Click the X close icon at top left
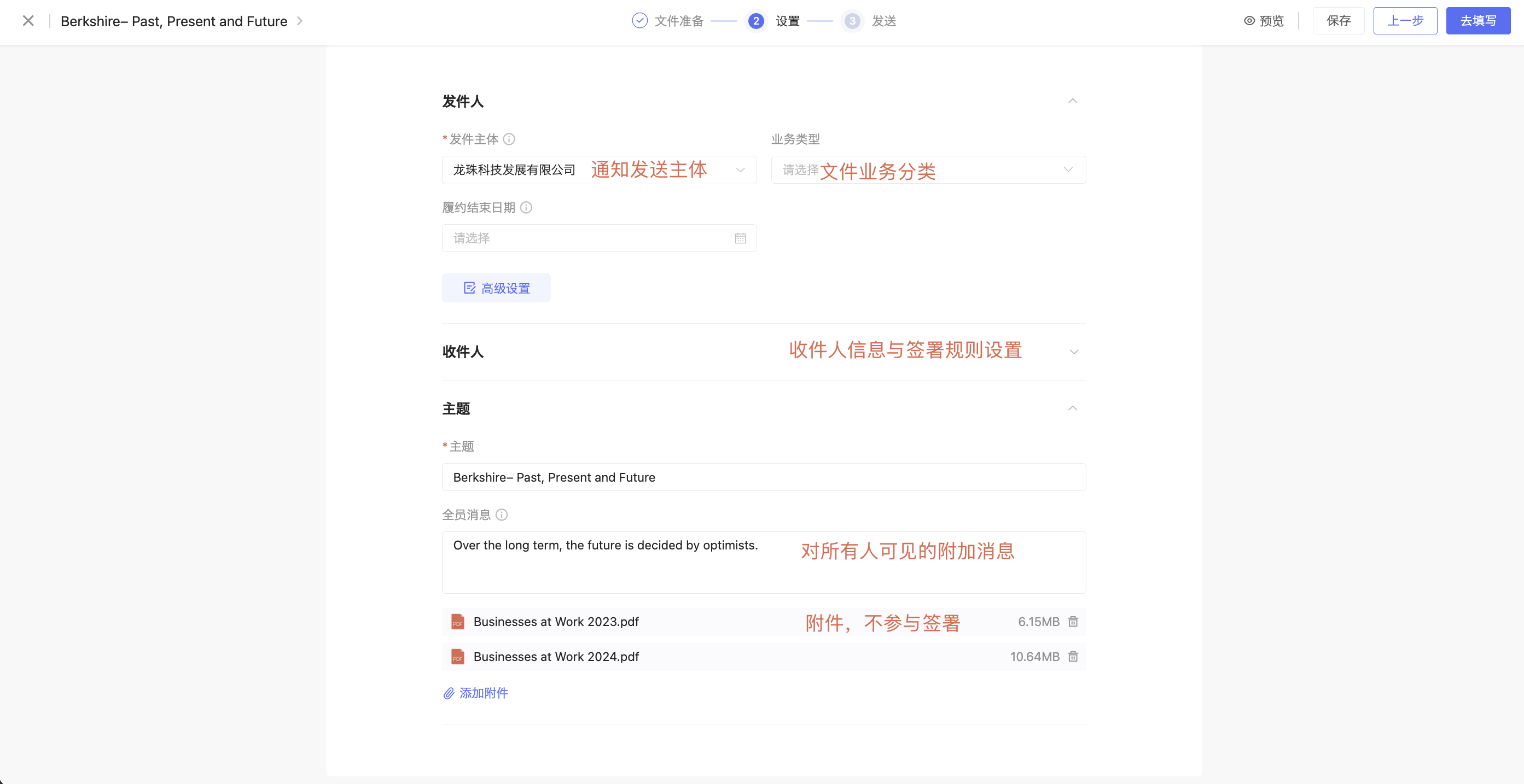 click(x=28, y=21)
